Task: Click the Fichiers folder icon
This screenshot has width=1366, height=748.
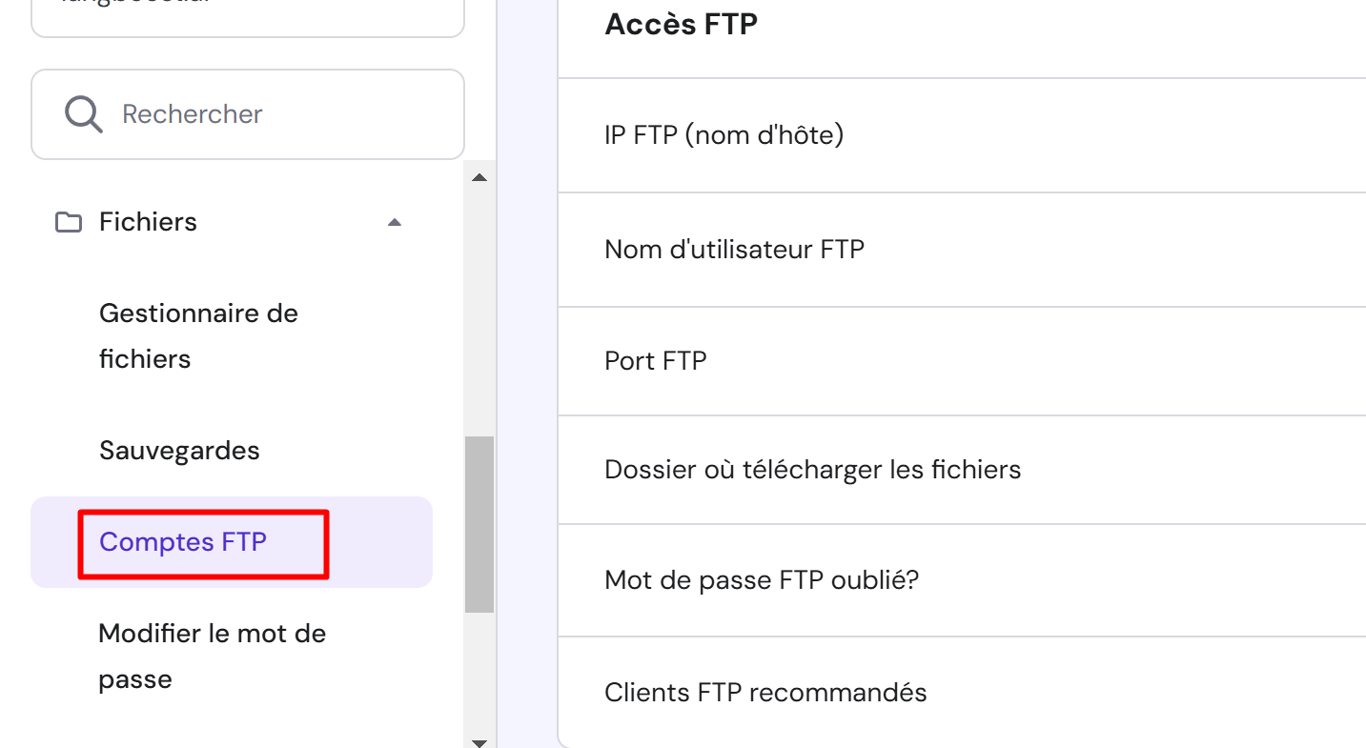Action: point(68,222)
